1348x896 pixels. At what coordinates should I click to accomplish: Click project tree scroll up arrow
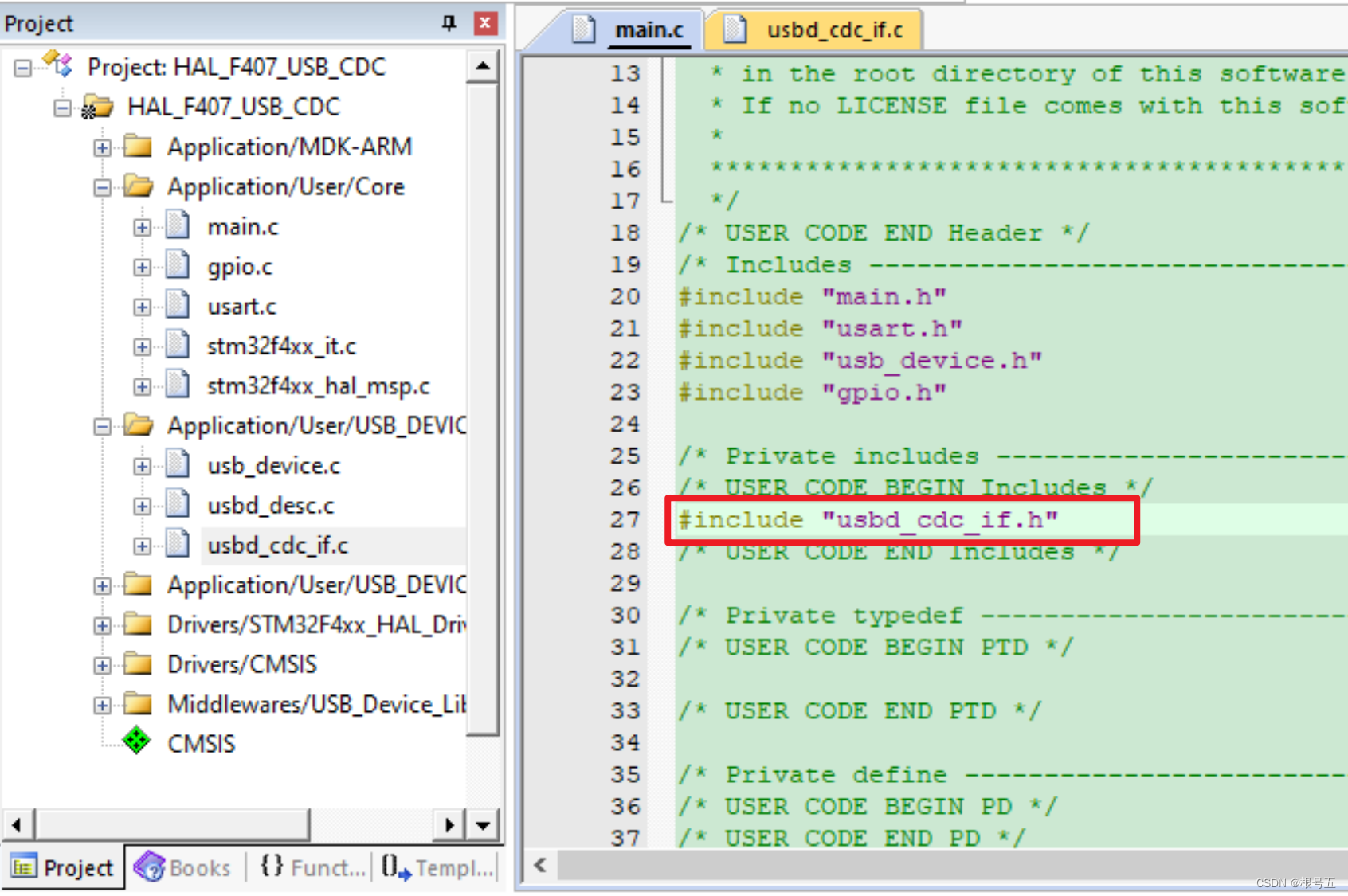483,65
